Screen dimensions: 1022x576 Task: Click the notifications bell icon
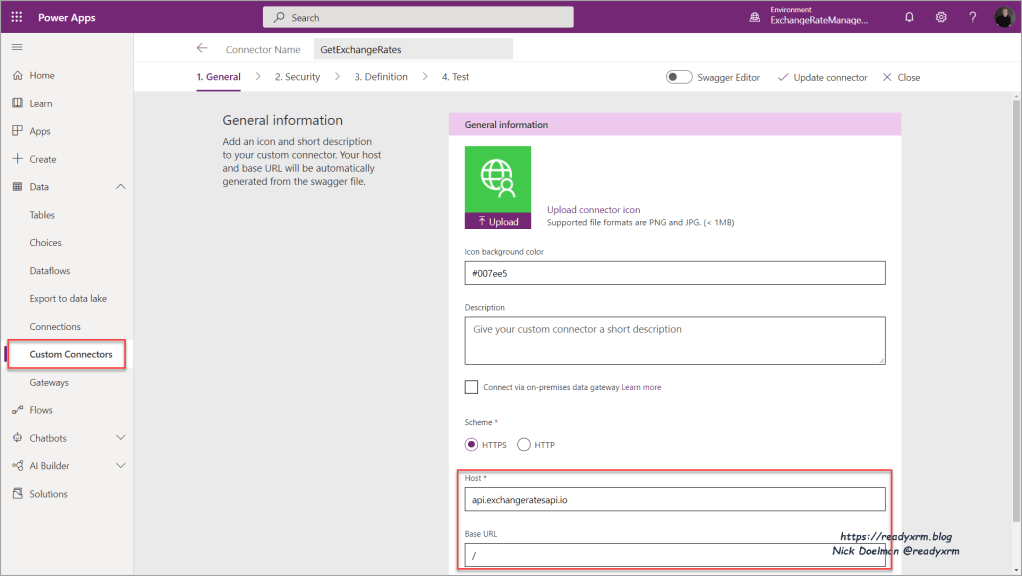(x=909, y=17)
